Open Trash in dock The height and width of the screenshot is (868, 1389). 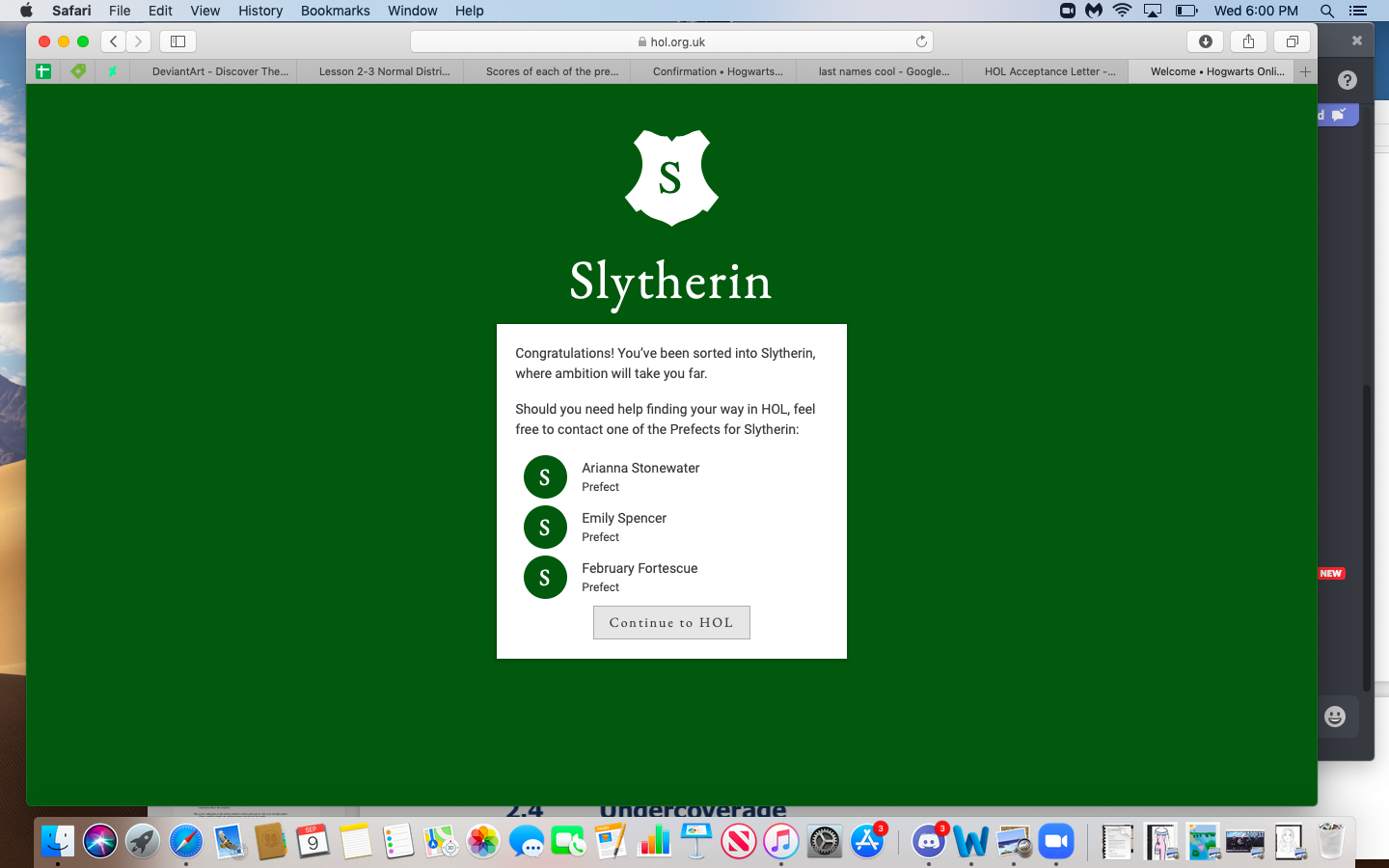pyautogui.click(x=1331, y=841)
